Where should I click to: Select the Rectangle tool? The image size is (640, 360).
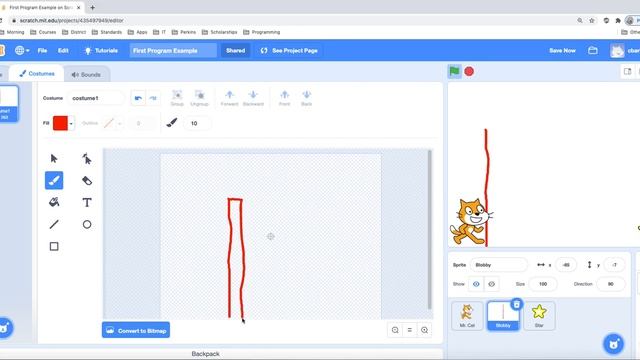click(x=54, y=247)
